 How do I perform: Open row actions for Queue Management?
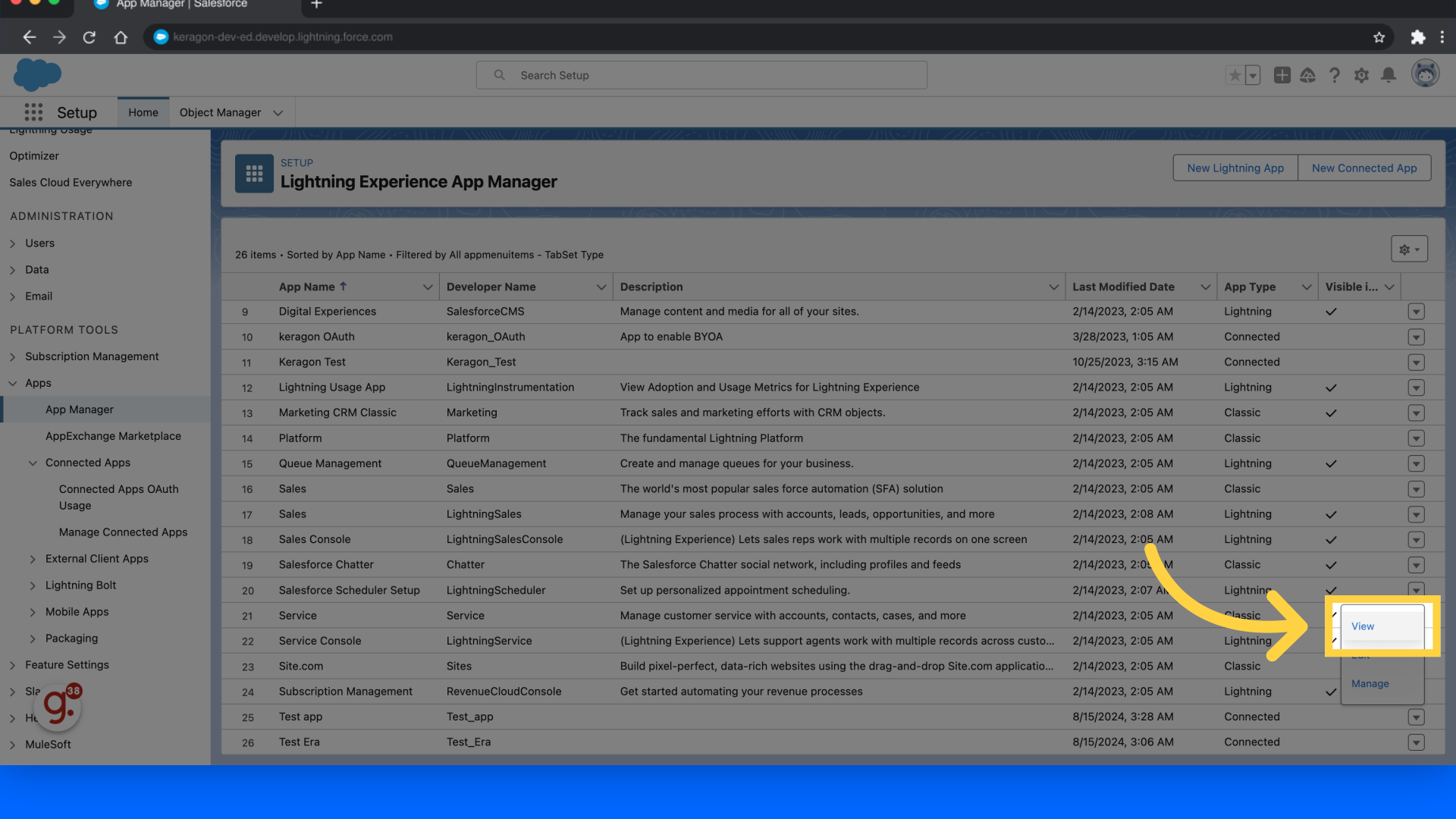1416,463
